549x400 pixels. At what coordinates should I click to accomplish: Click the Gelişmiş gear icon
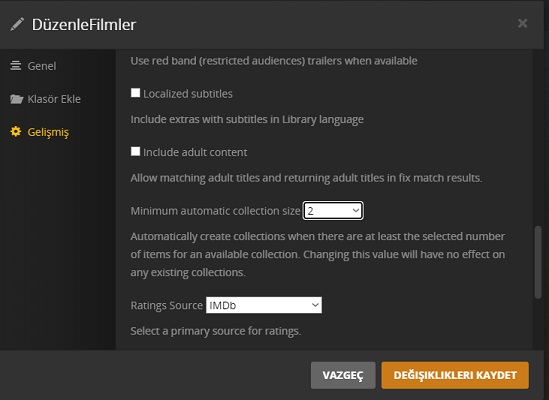[x=16, y=132]
